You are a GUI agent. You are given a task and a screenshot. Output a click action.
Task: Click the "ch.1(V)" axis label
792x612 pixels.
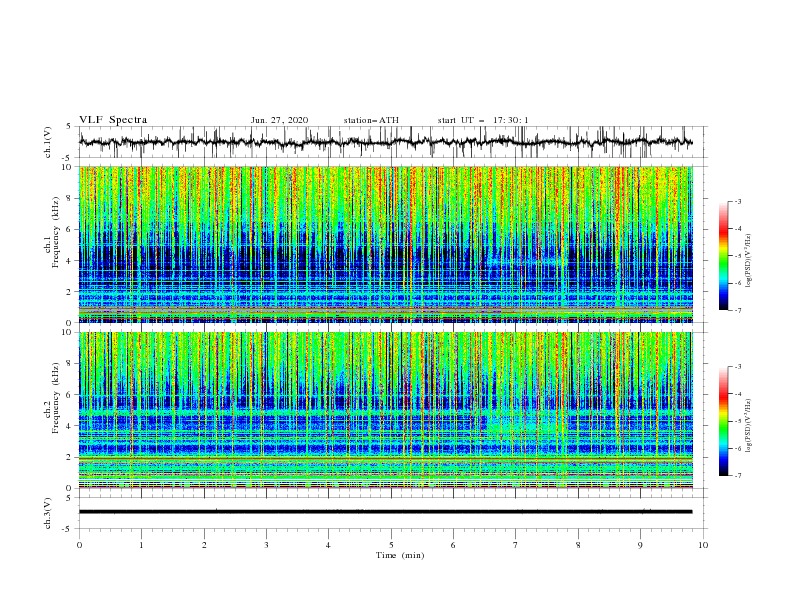48,142
